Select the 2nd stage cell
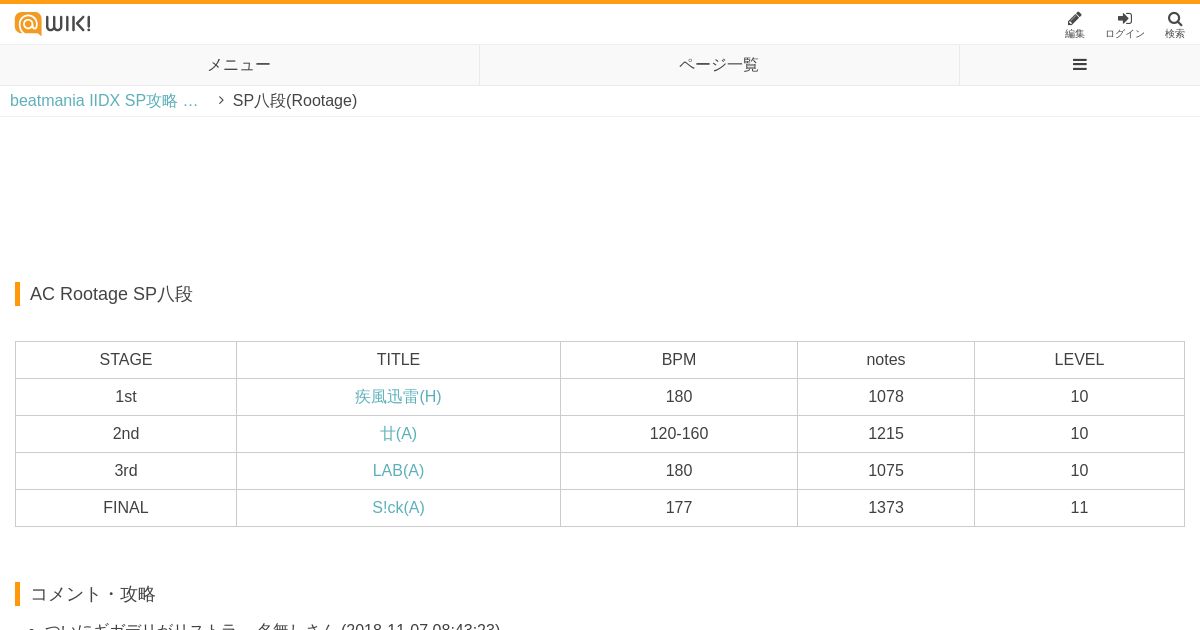Viewport: 1200px width, 630px height. coord(126,434)
